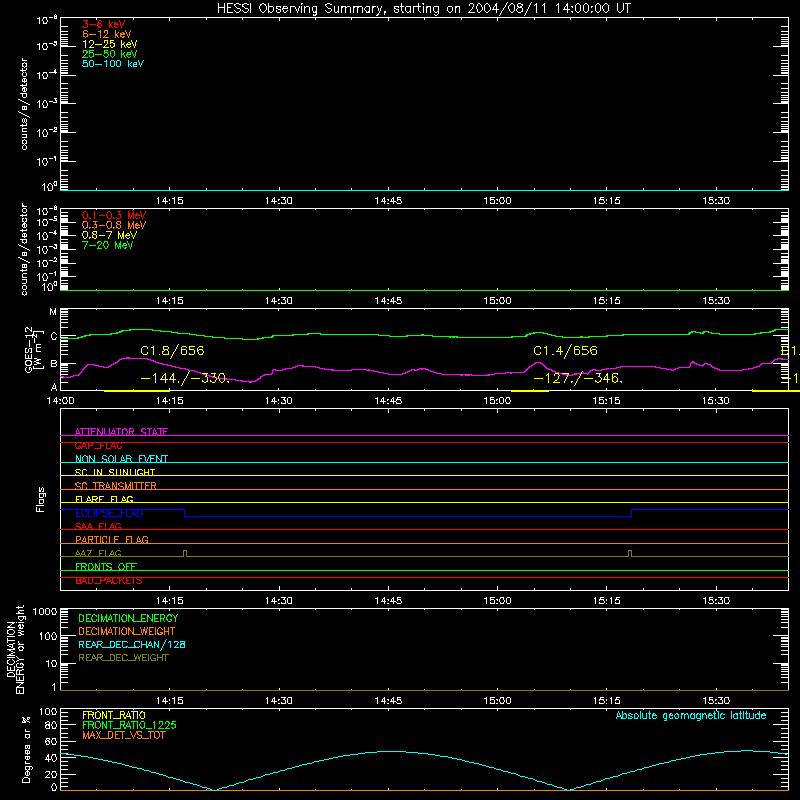Image resolution: width=800 pixels, height=800 pixels.
Task: Click the GAP_FLAG label
Action: pos(98,445)
